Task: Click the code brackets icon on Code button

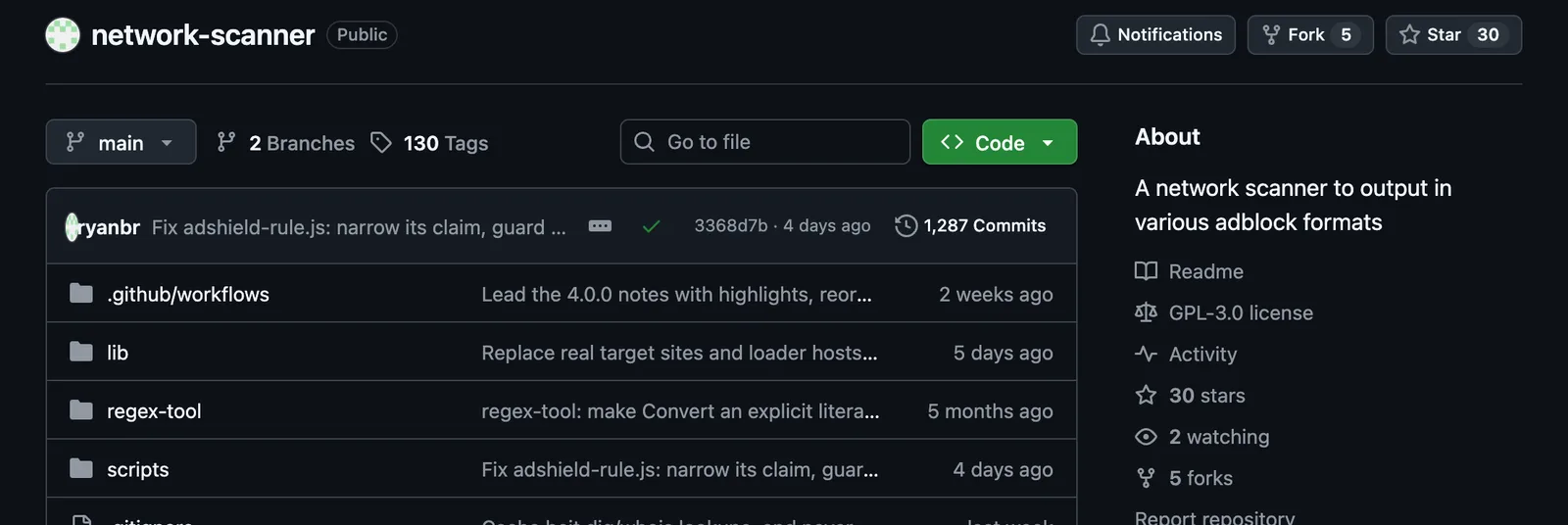Action: [x=952, y=142]
